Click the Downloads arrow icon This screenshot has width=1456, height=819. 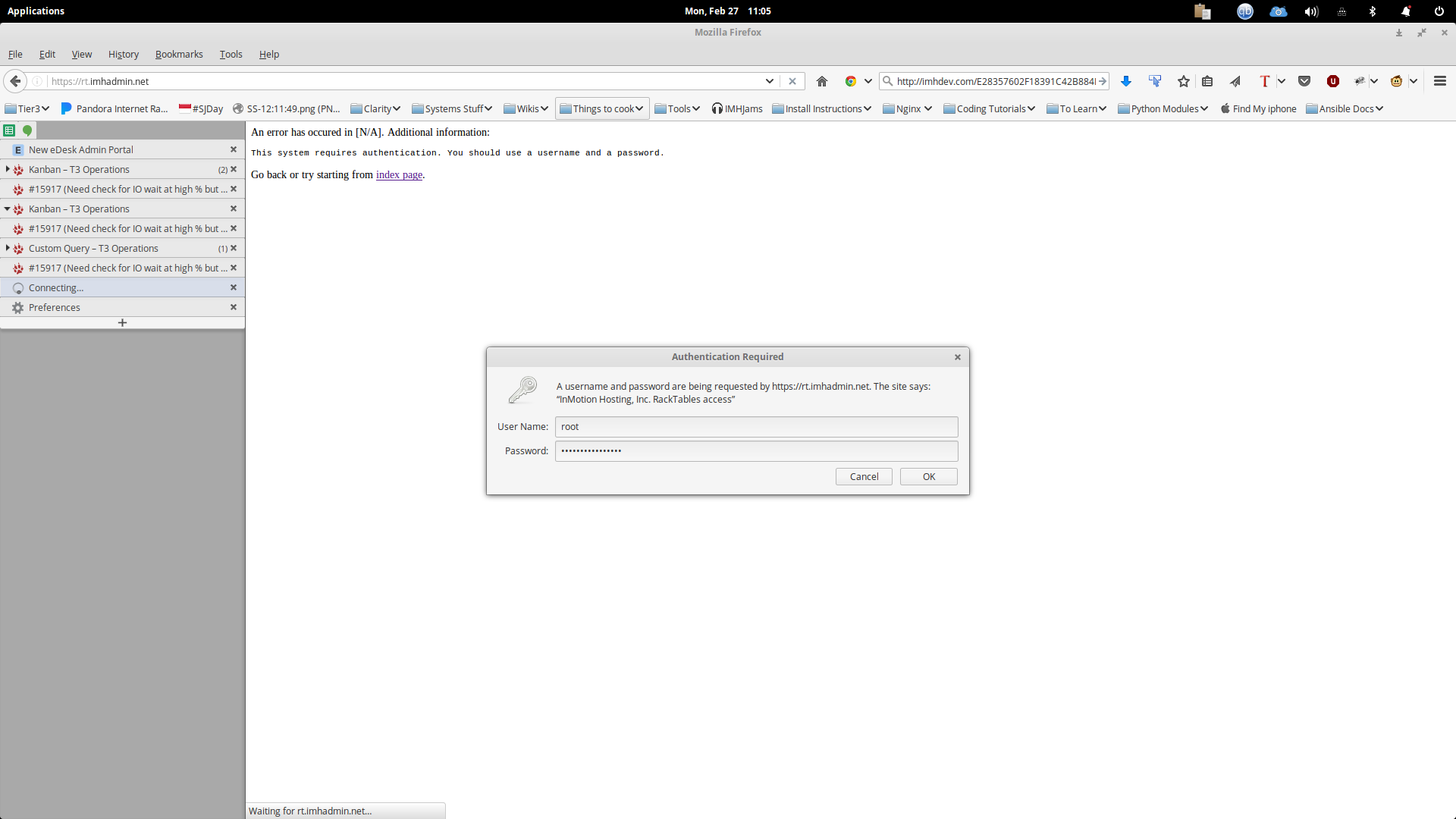click(1126, 81)
